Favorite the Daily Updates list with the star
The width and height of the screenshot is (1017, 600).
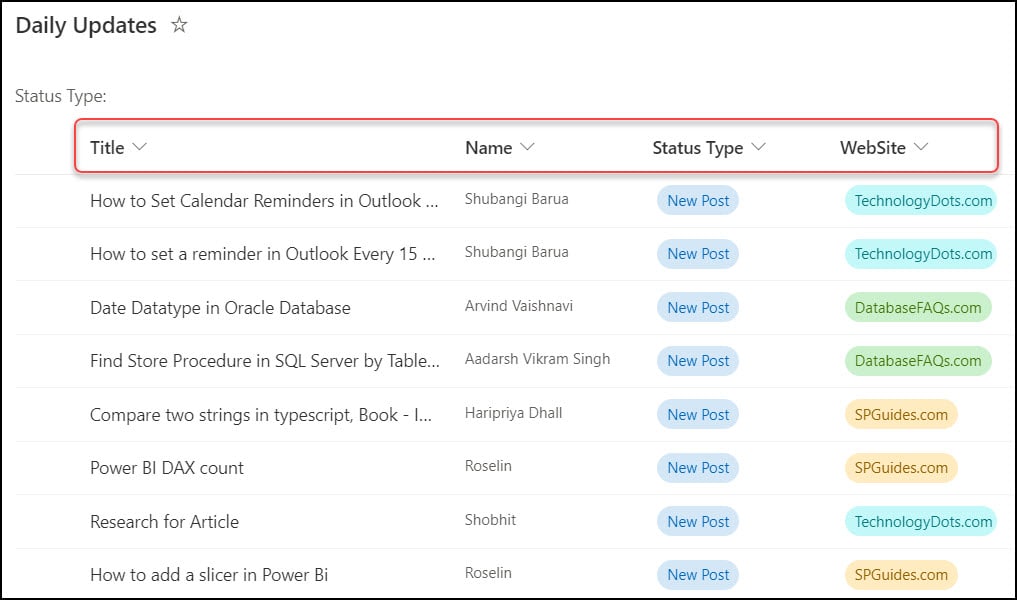(x=179, y=25)
